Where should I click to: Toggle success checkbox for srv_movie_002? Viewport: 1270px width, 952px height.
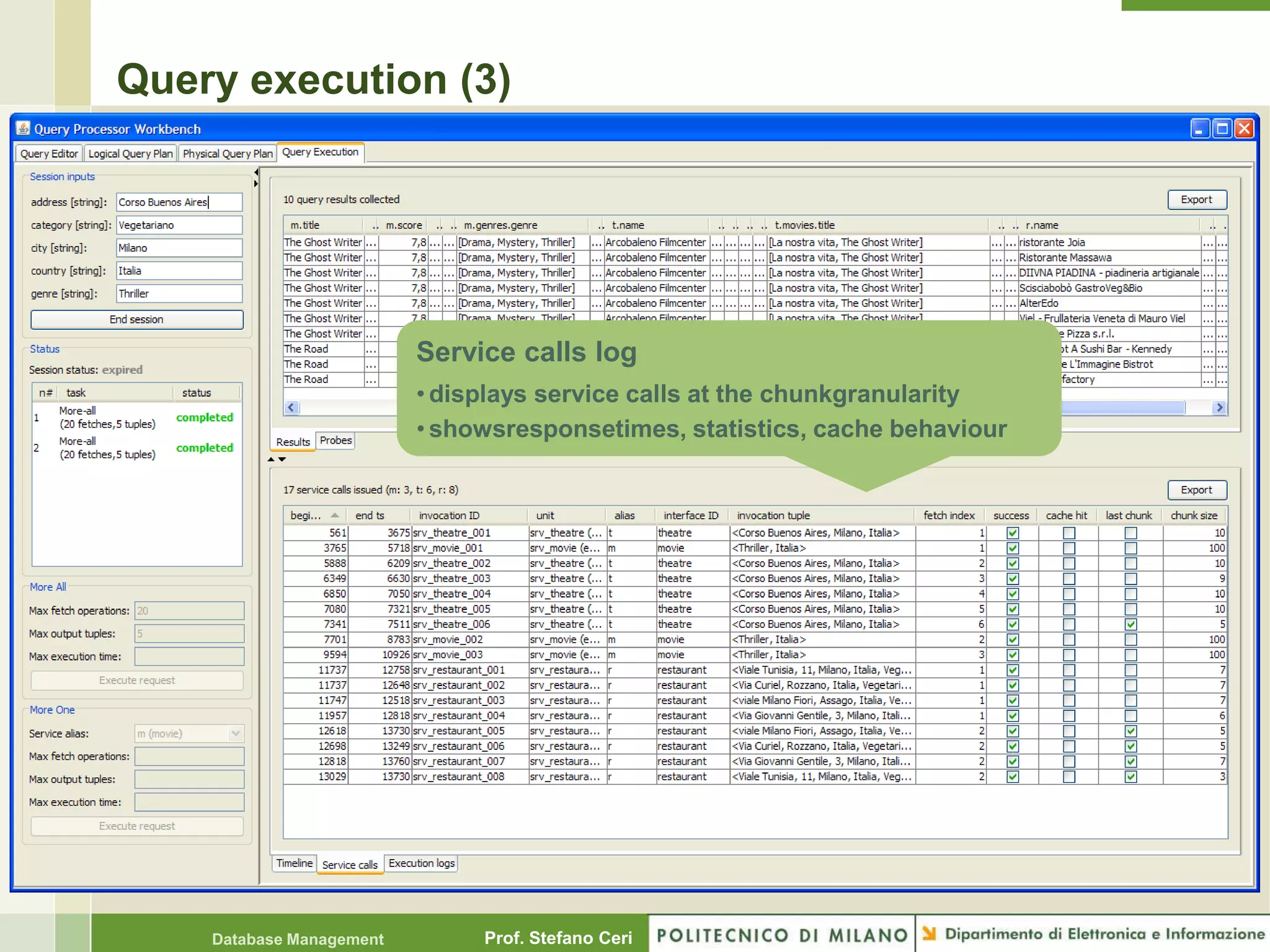[1013, 640]
